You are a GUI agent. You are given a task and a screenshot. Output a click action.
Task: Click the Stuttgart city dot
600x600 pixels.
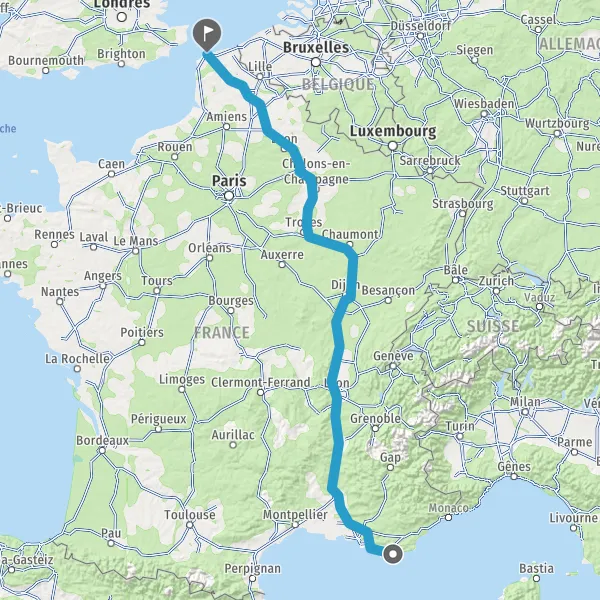coord(525,201)
